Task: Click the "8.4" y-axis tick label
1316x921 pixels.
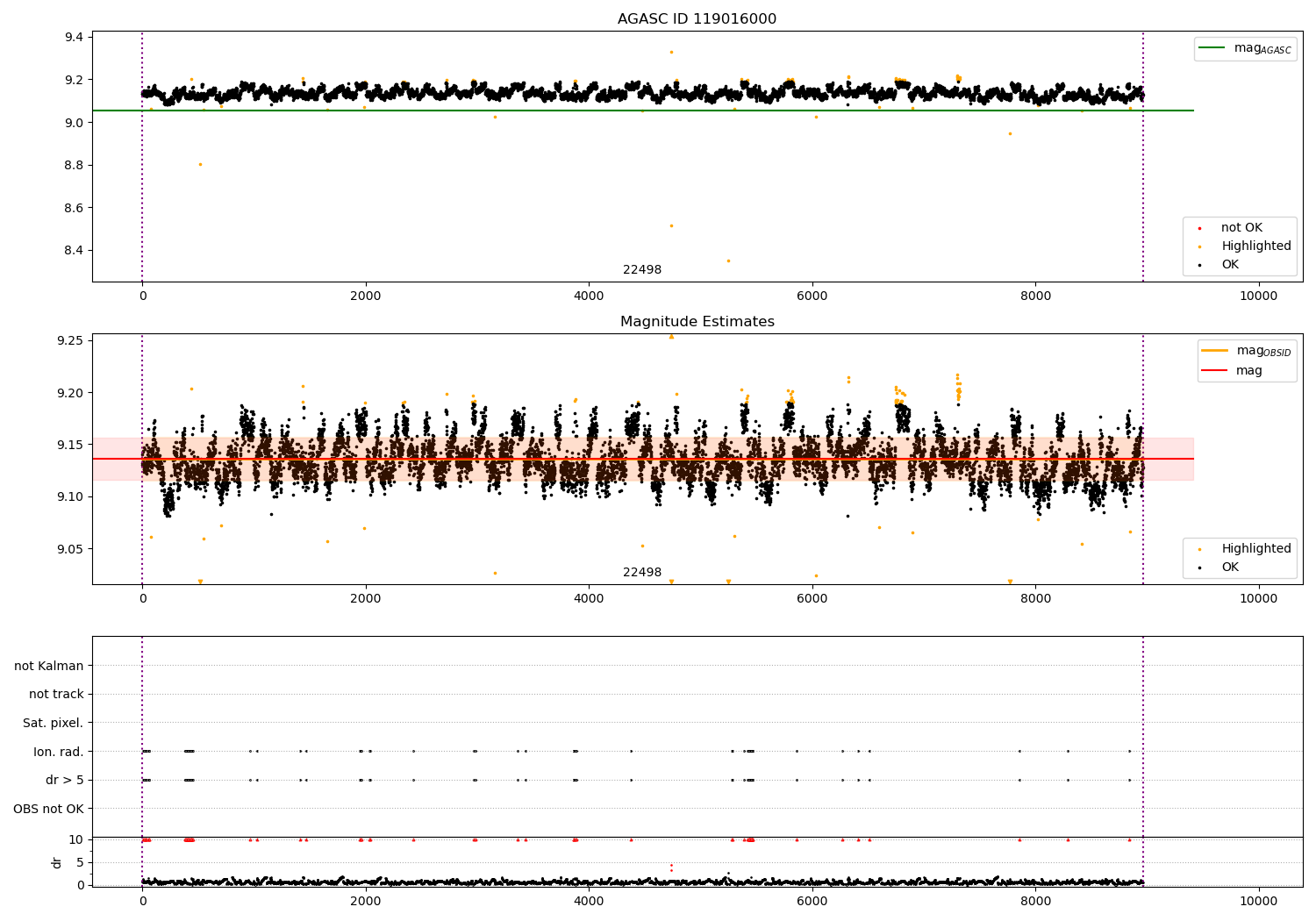Action: click(74, 251)
